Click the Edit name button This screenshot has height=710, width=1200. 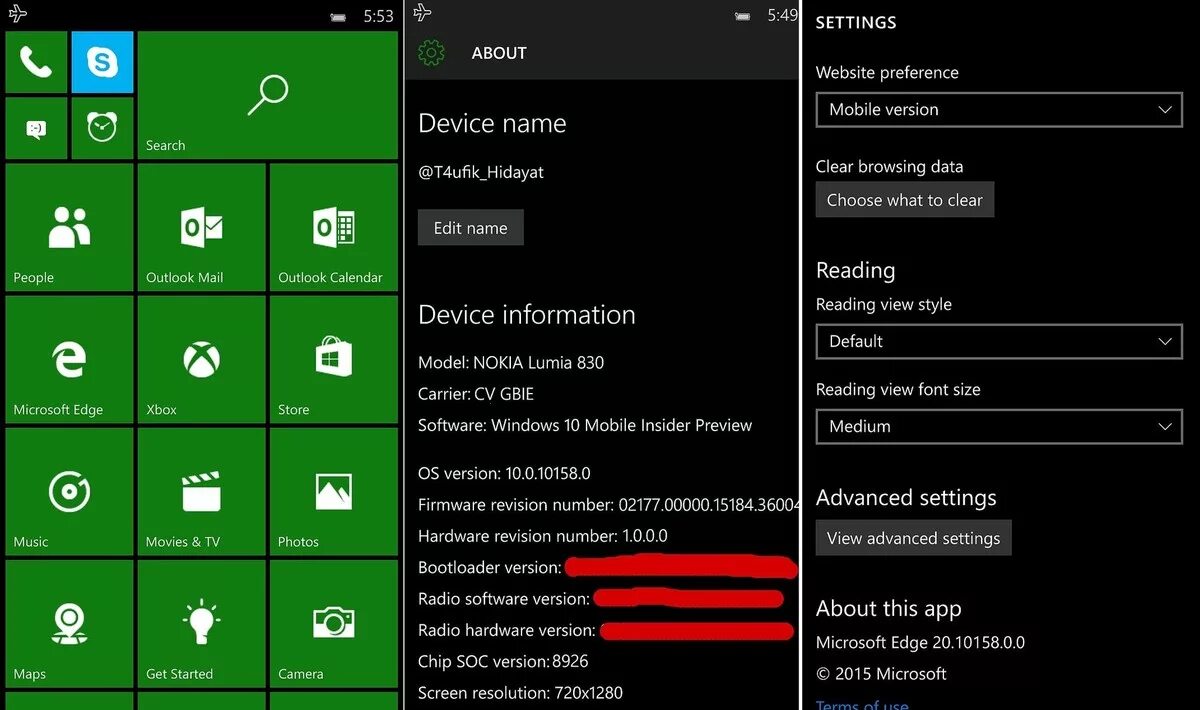tap(471, 228)
